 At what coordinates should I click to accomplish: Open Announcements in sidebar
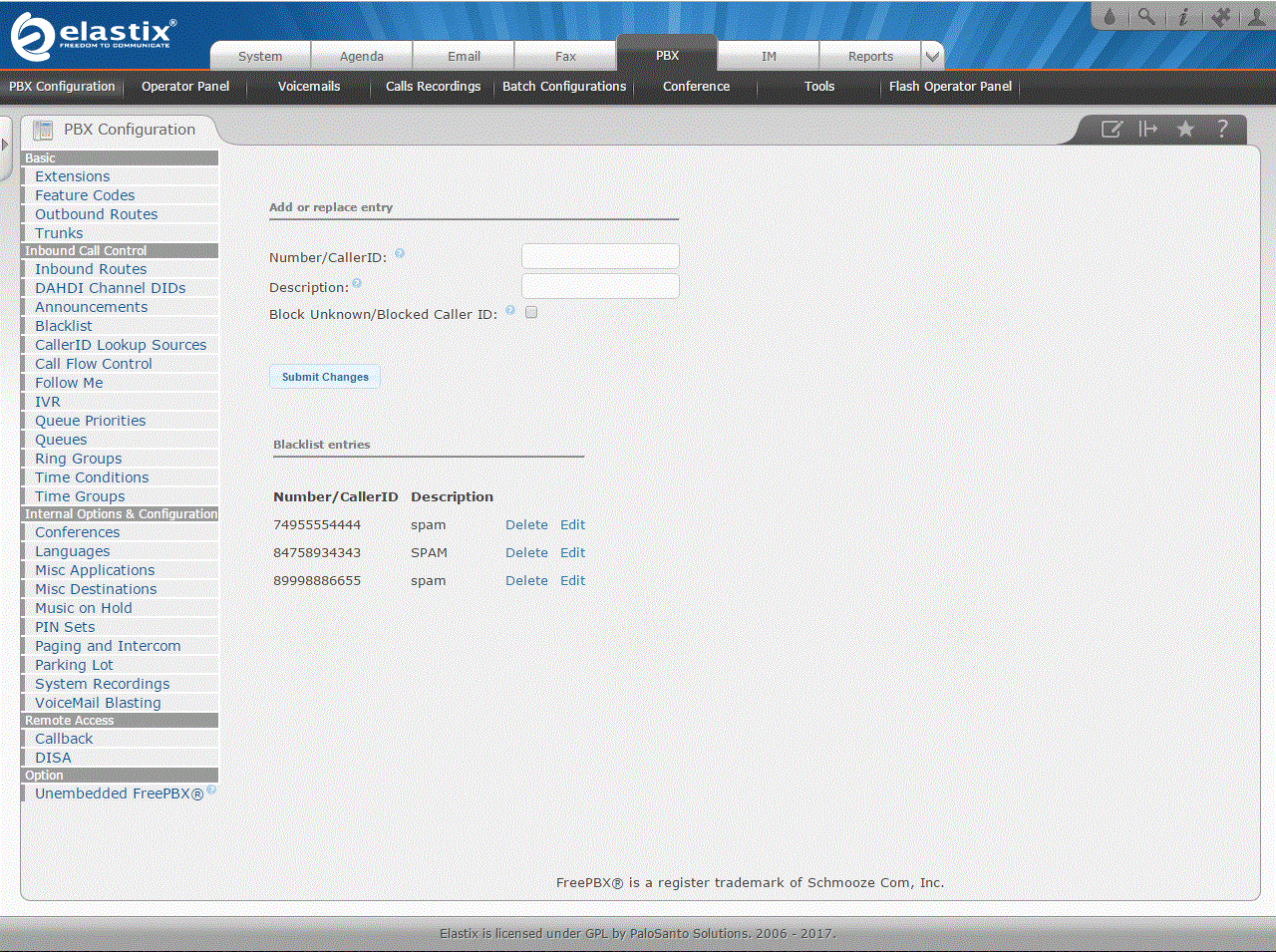point(92,307)
